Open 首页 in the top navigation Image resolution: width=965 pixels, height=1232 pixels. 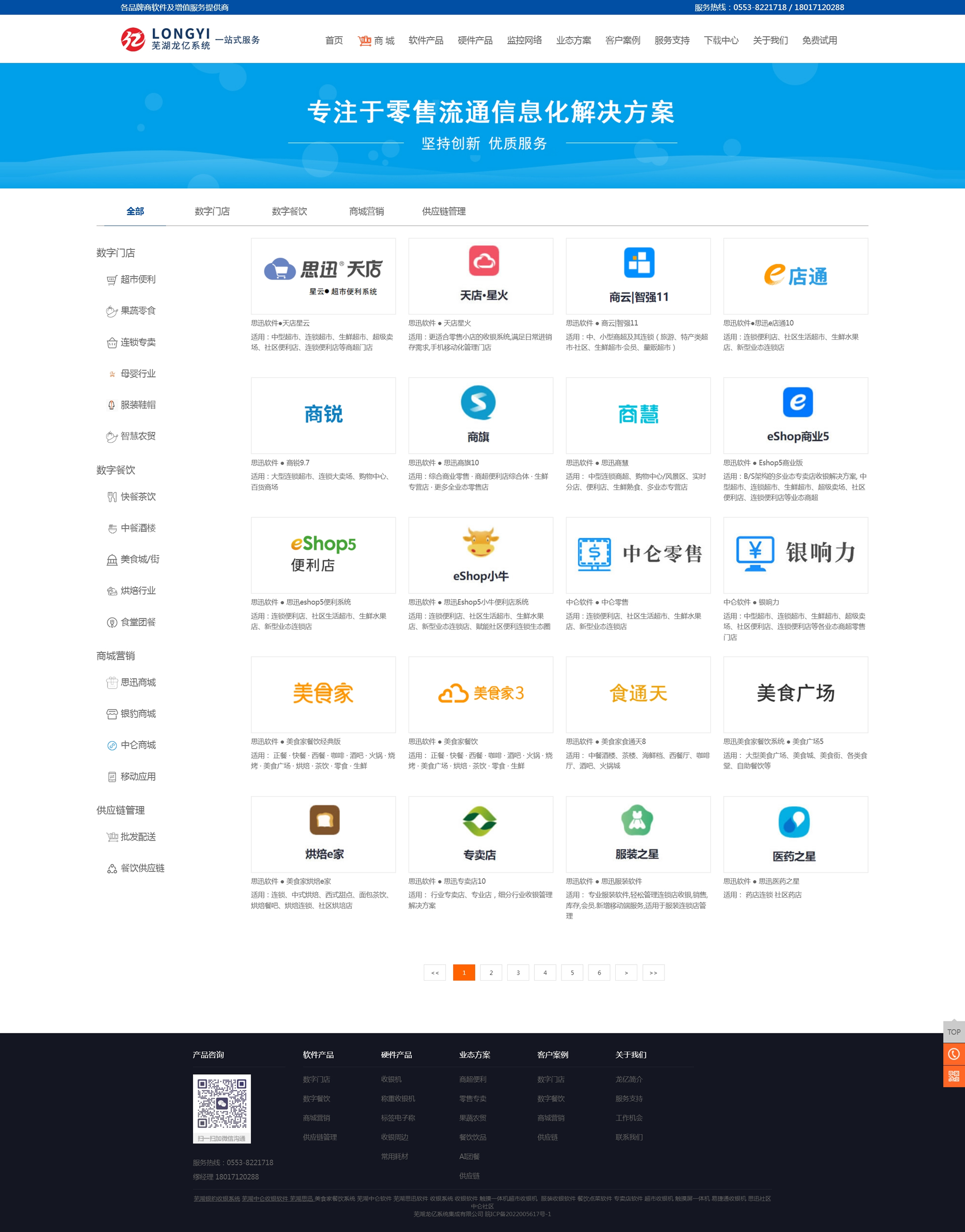tap(334, 41)
